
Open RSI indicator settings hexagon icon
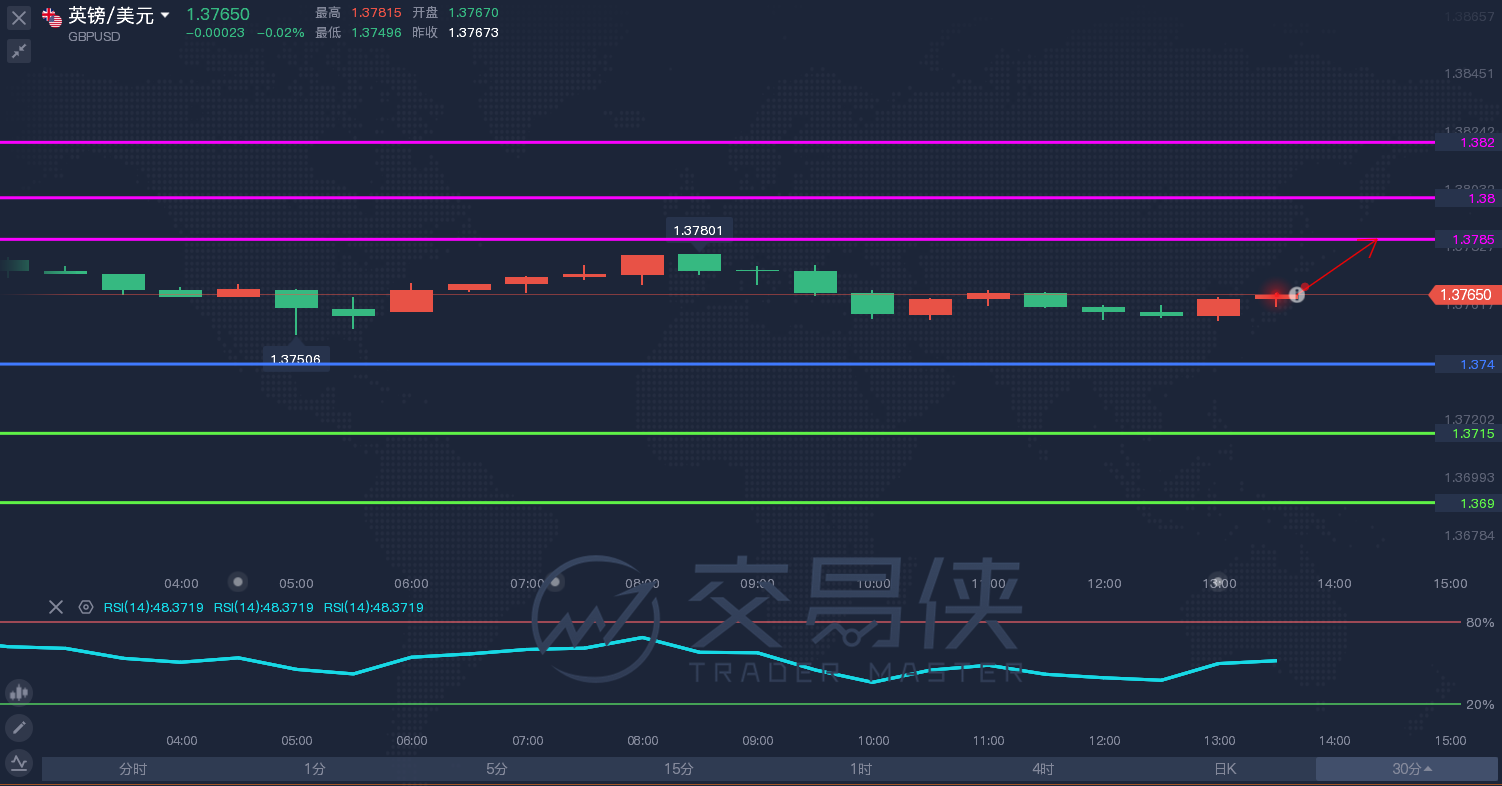pyautogui.click(x=86, y=607)
